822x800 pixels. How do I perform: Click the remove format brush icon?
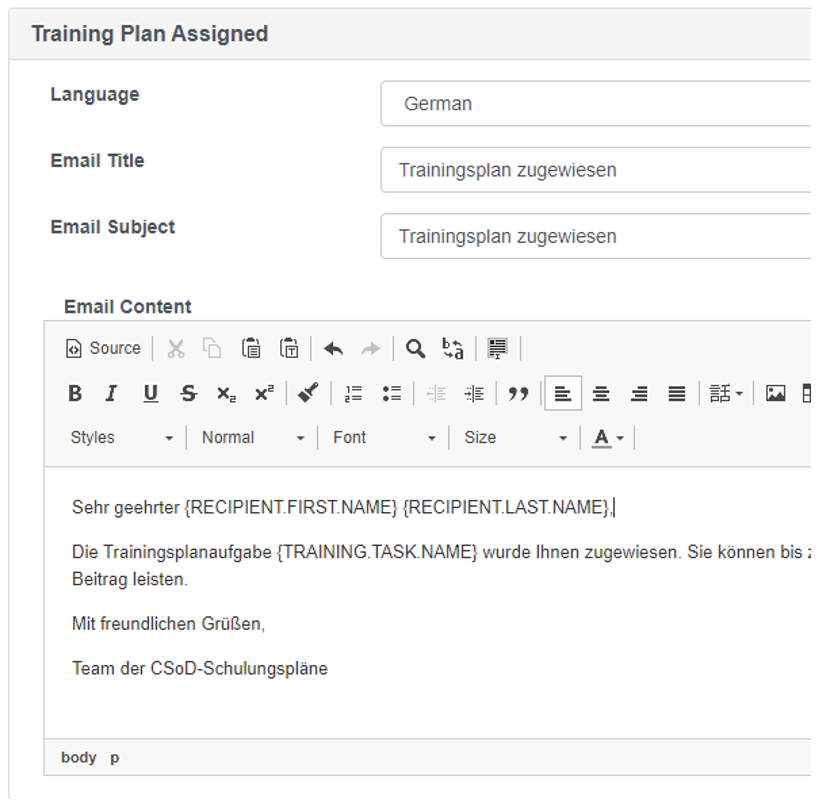(308, 393)
